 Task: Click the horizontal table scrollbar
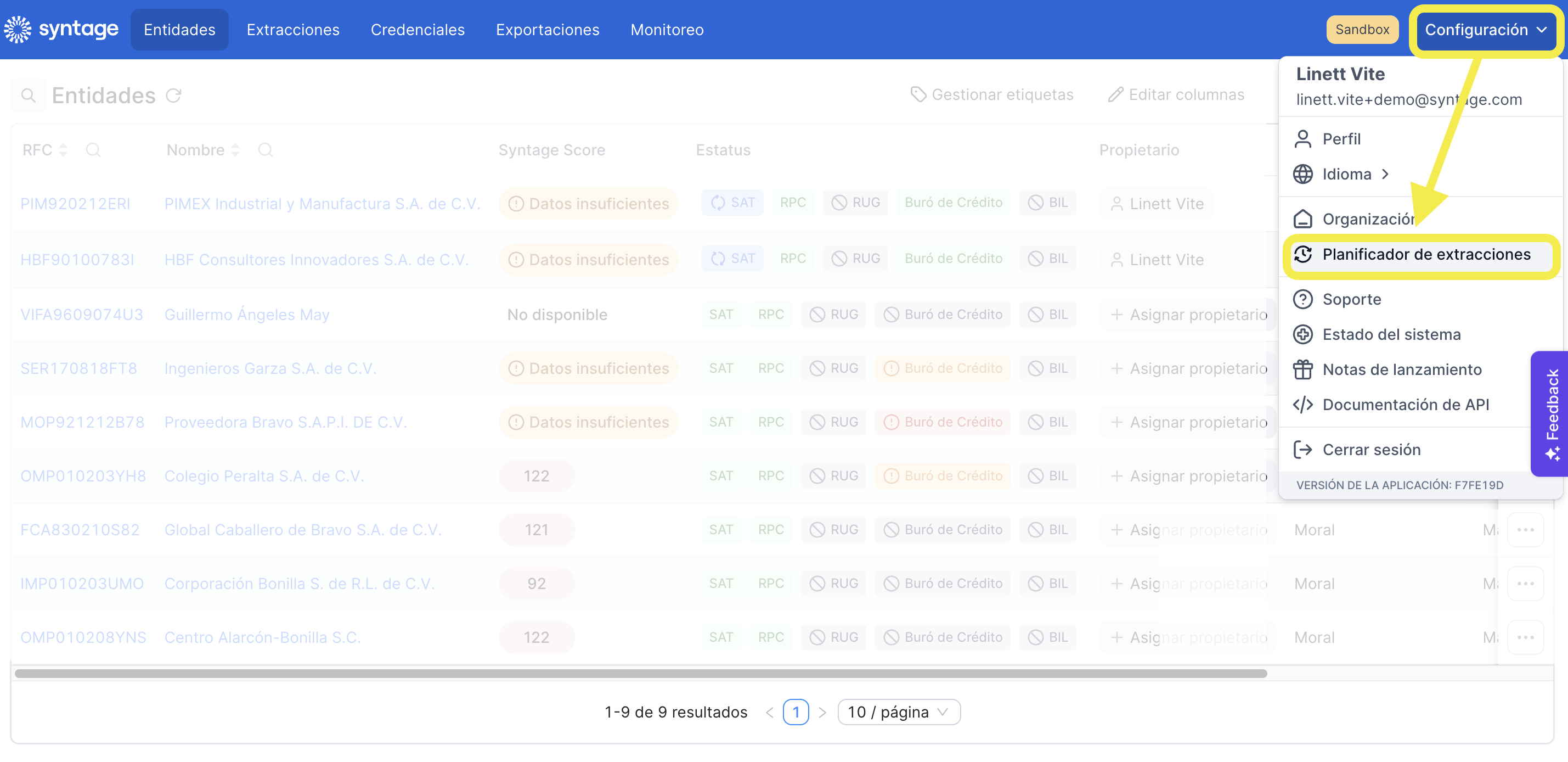[x=640, y=673]
